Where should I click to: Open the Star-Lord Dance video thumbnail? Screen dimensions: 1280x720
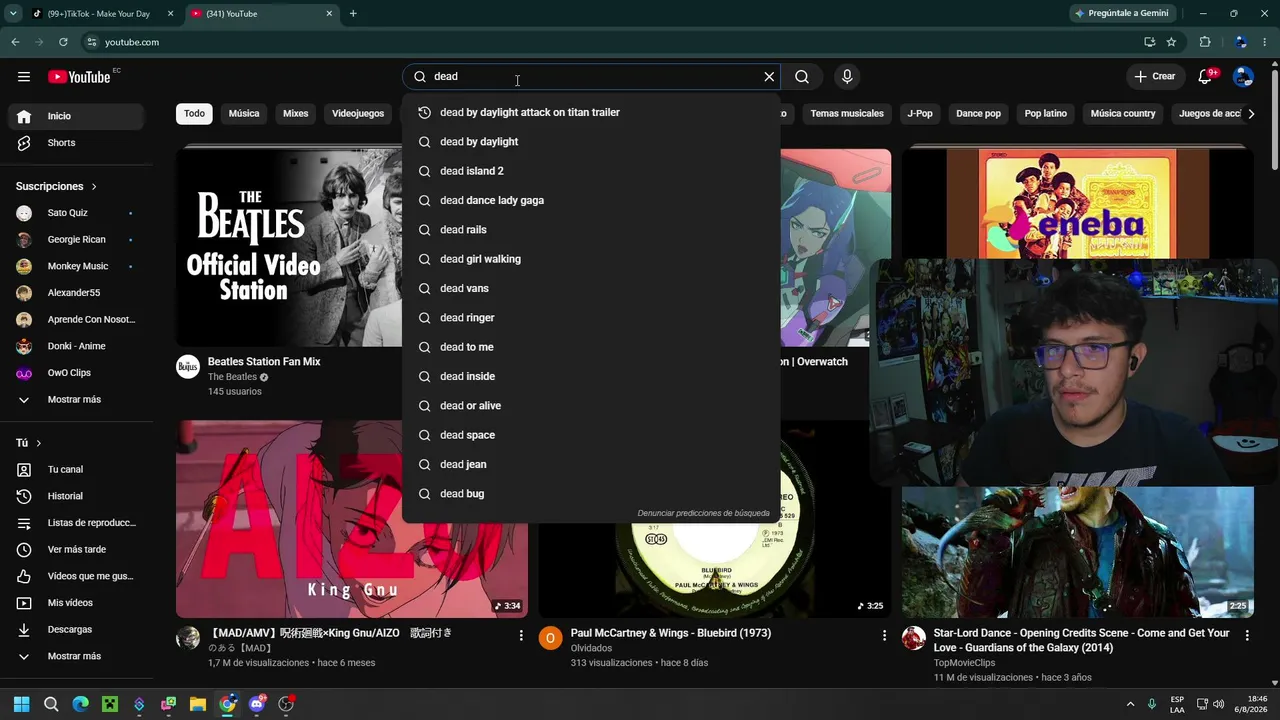point(1078,552)
